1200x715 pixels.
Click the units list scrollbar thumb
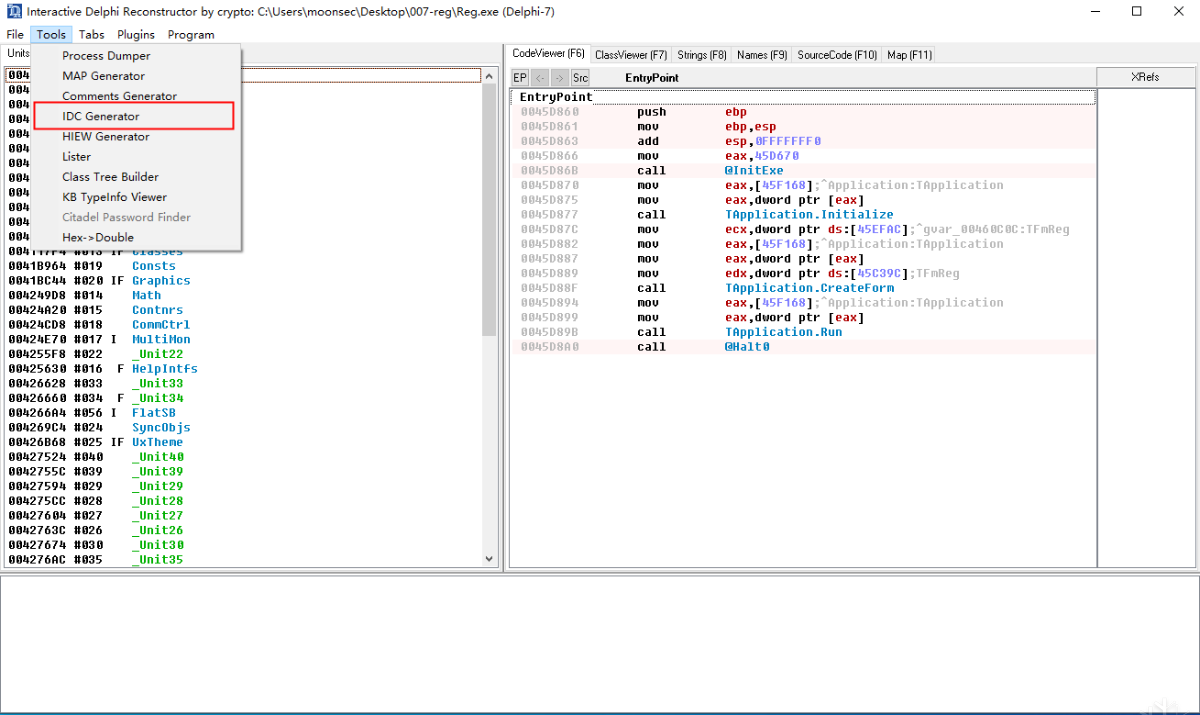pyautogui.click(x=489, y=210)
